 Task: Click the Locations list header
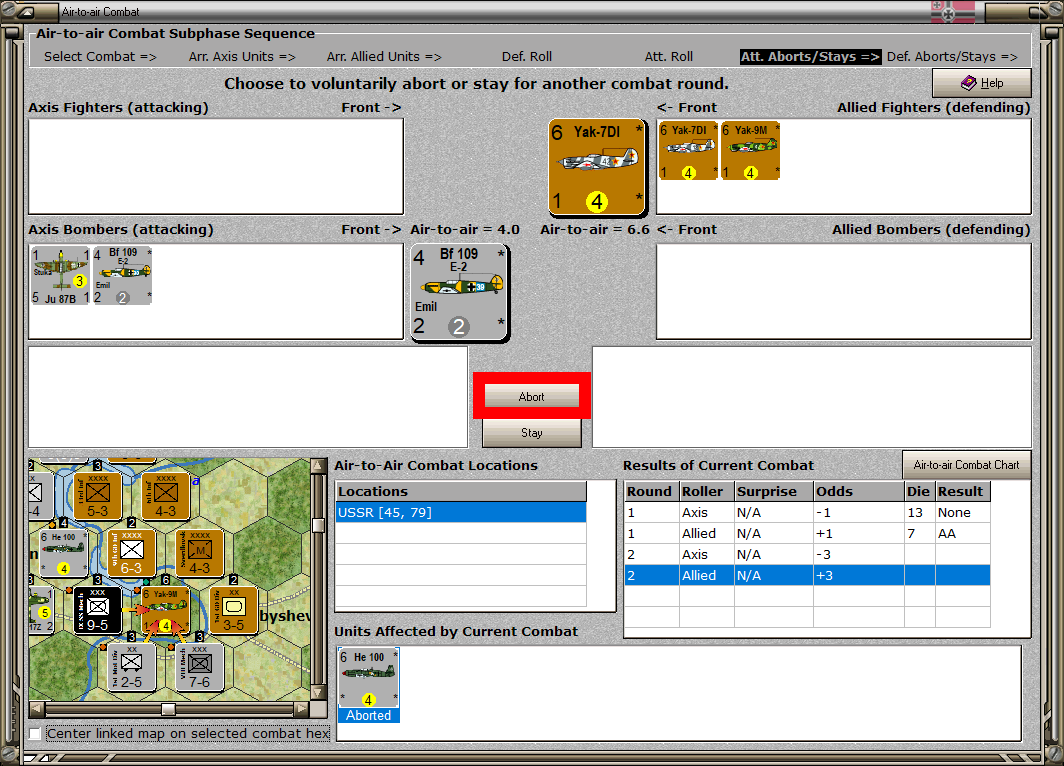pos(461,491)
